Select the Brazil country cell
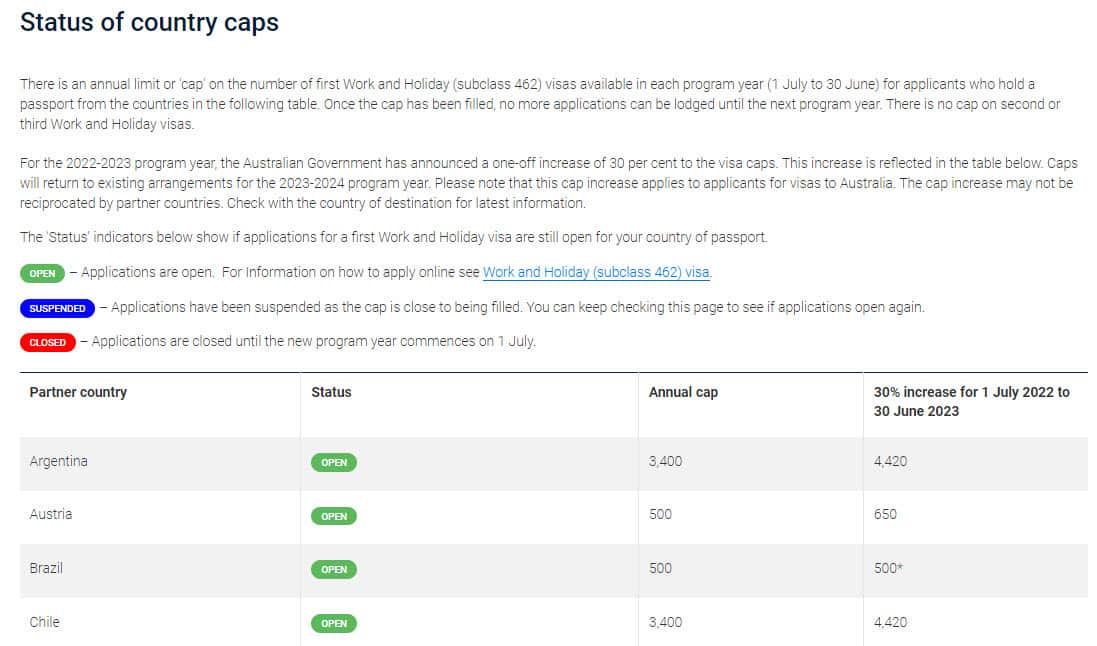The height and width of the screenshot is (646, 1097). coord(46,568)
